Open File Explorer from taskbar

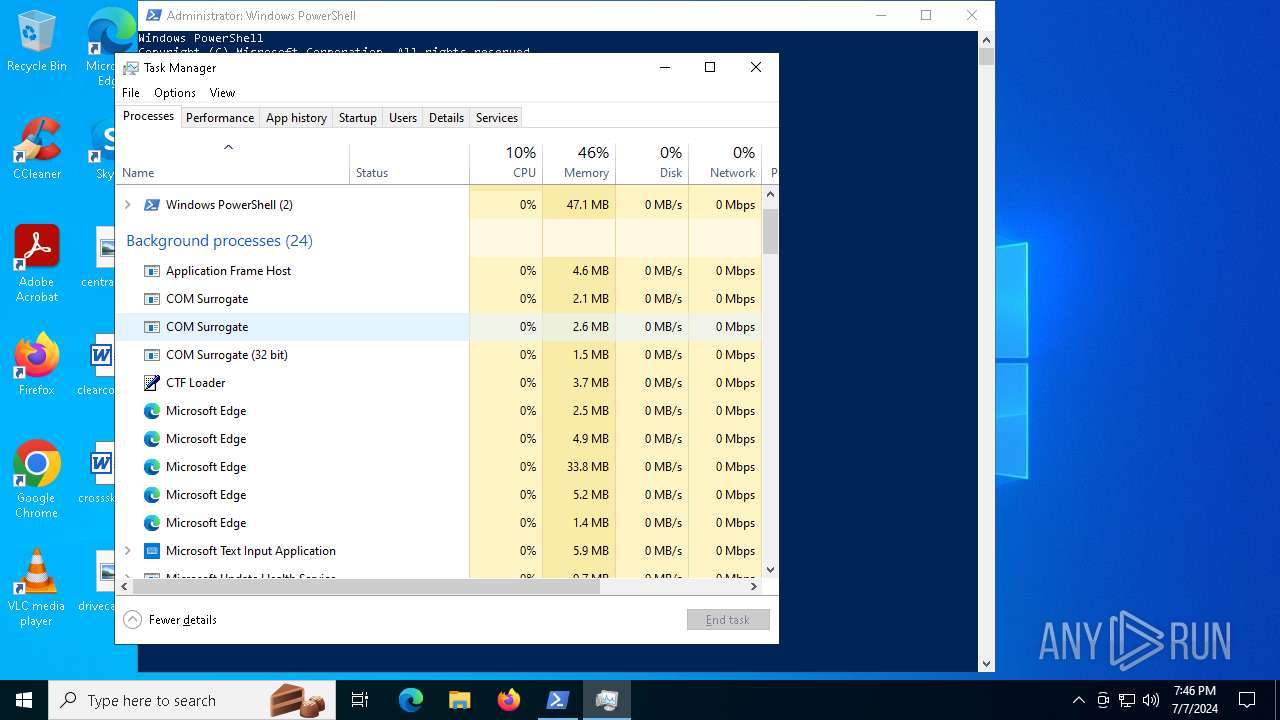click(459, 700)
